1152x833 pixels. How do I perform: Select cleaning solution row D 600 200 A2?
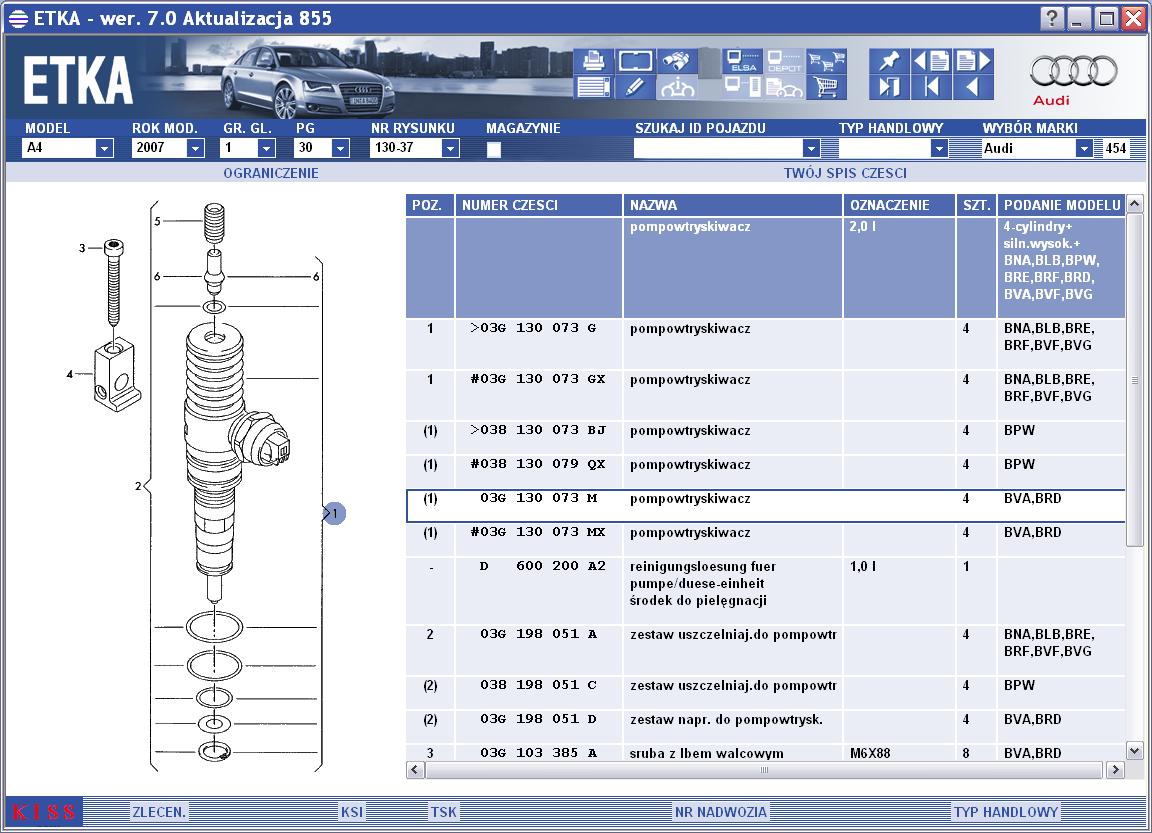tap(766, 591)
